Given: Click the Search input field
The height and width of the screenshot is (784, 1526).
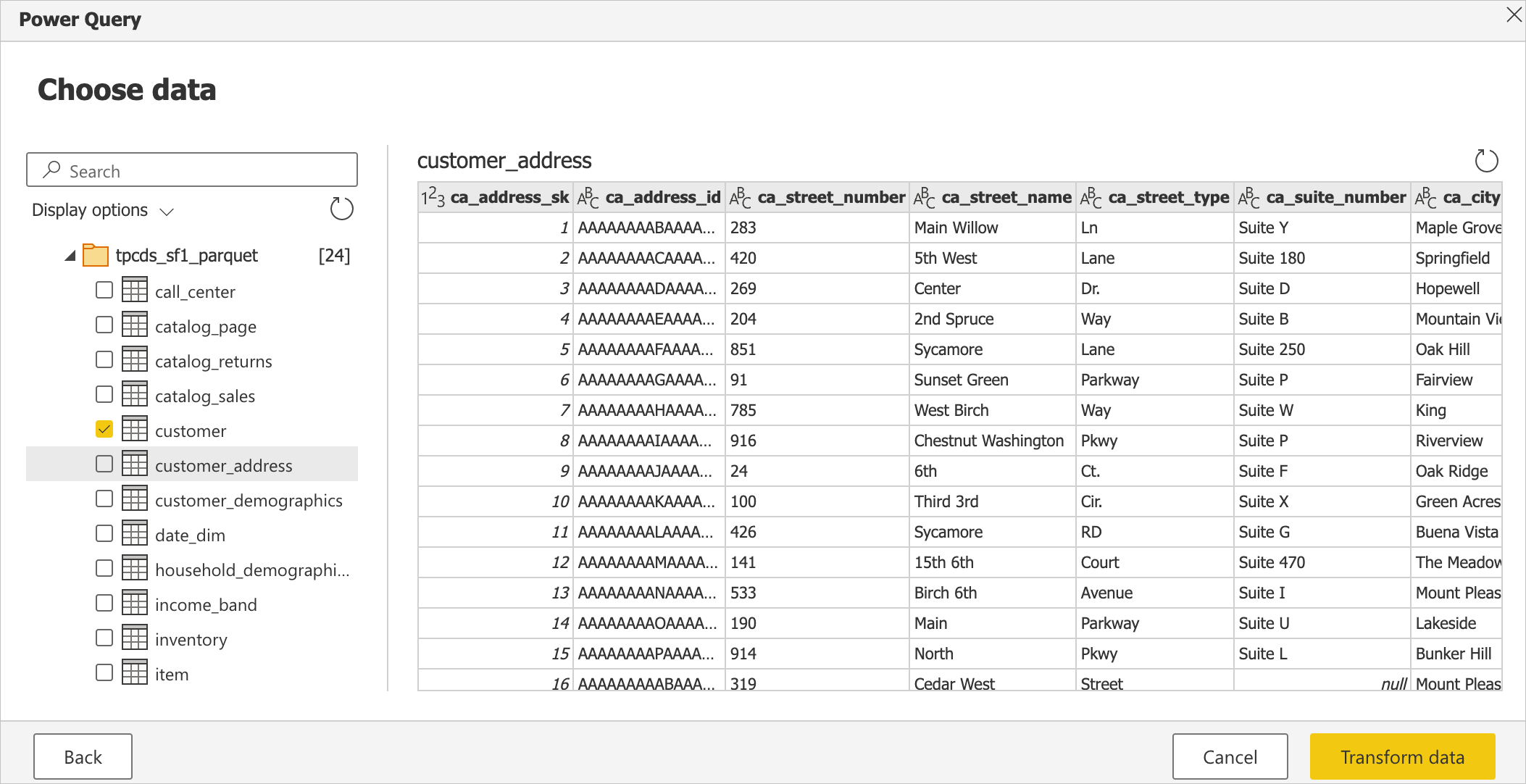Looking at the screenshot, I should (x=195, y=170).
